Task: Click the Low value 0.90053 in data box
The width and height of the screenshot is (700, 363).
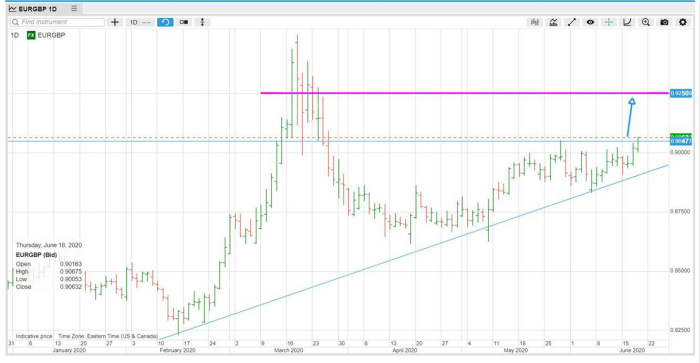Action: click(x=71, y=279)
